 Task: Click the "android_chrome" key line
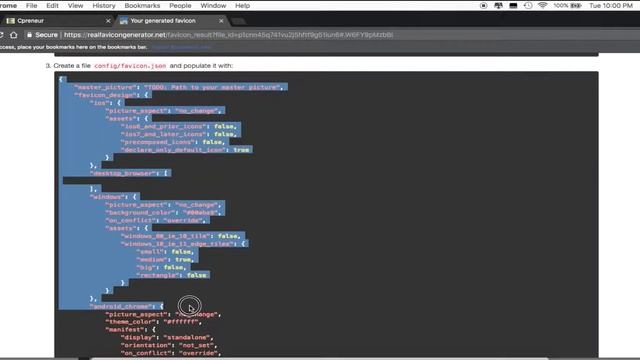(x=126, y=307)
